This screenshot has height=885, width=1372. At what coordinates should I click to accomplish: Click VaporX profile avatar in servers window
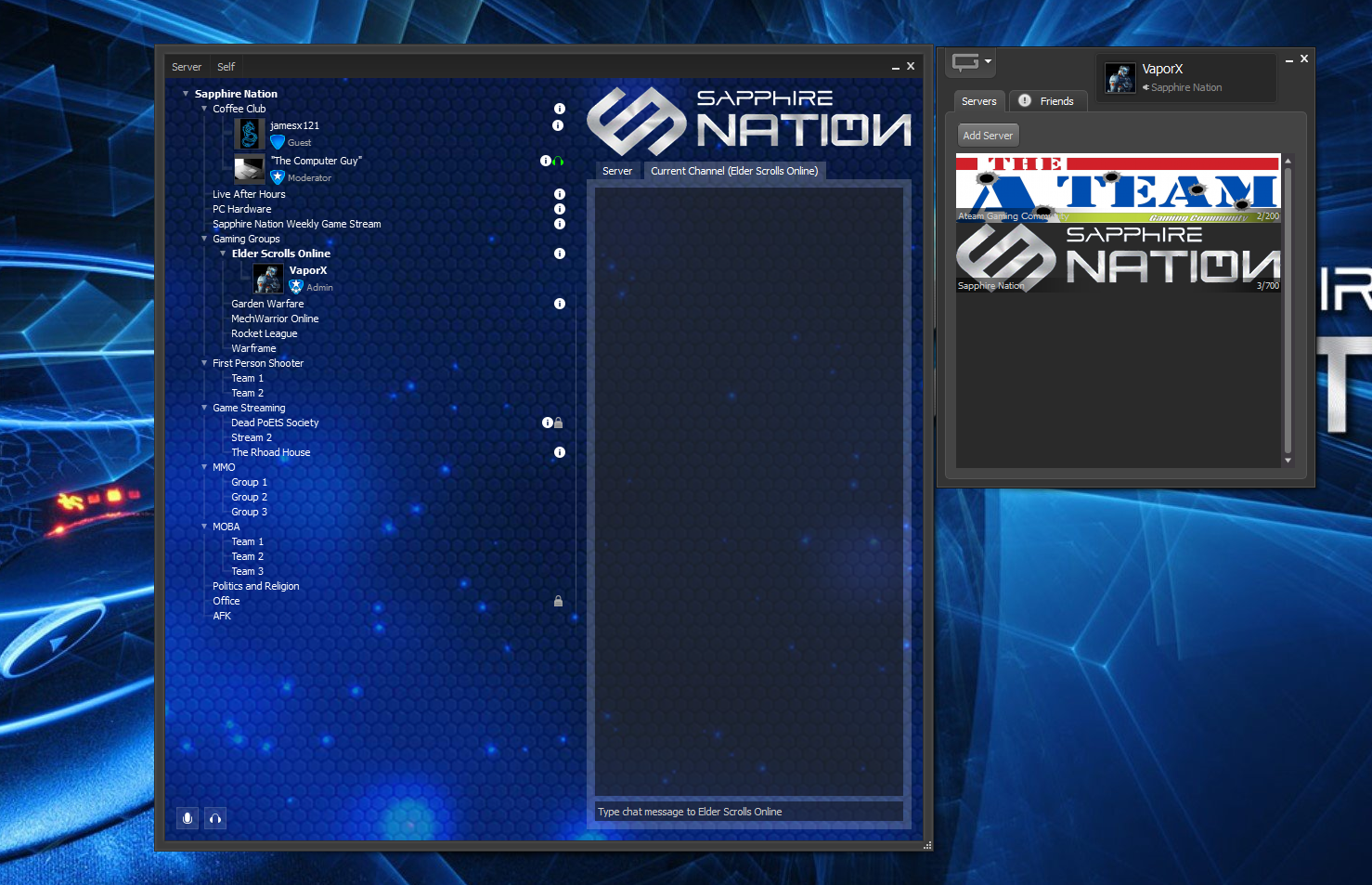click(x=1120, y=78)
